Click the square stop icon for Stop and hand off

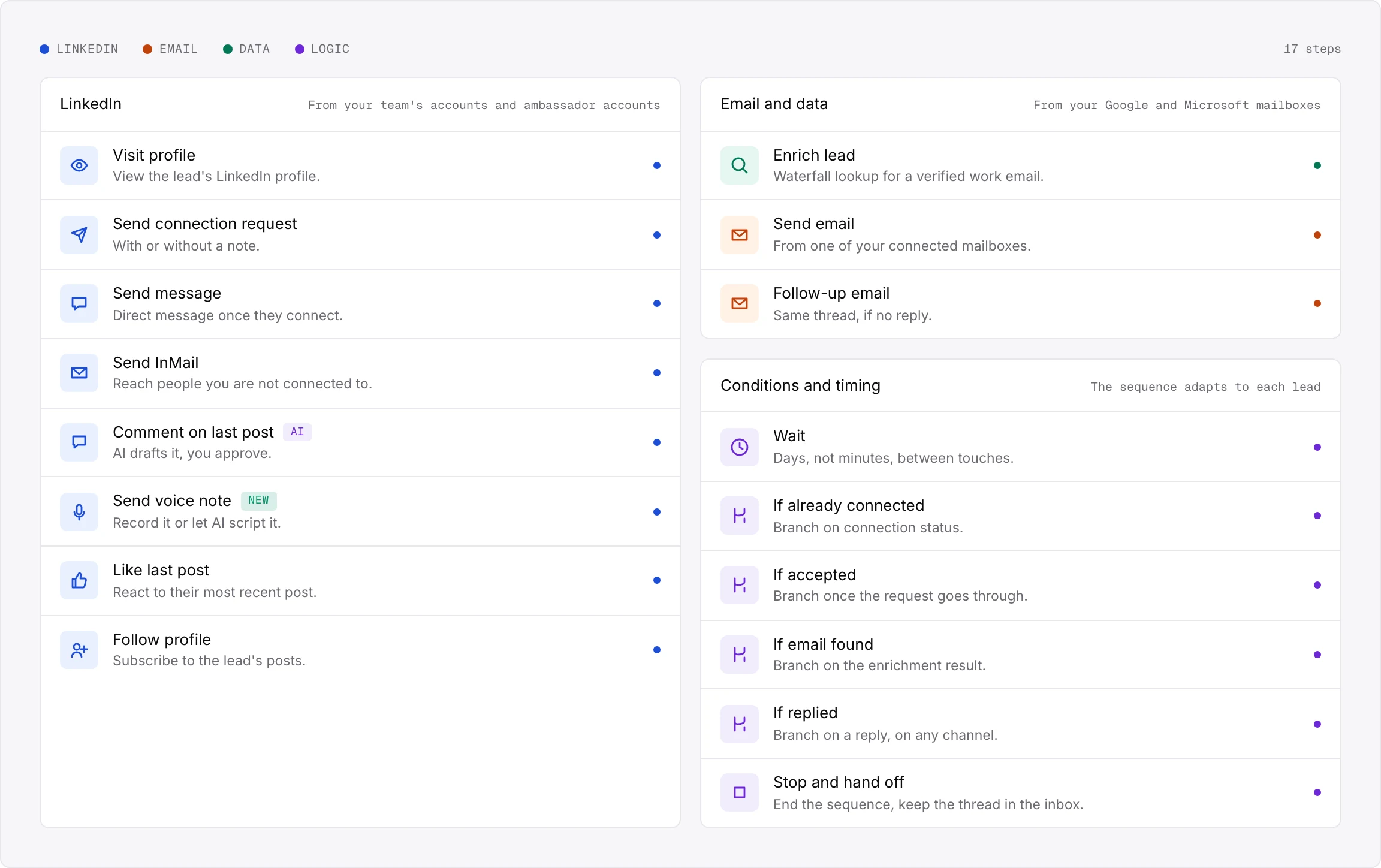(740, 792)
